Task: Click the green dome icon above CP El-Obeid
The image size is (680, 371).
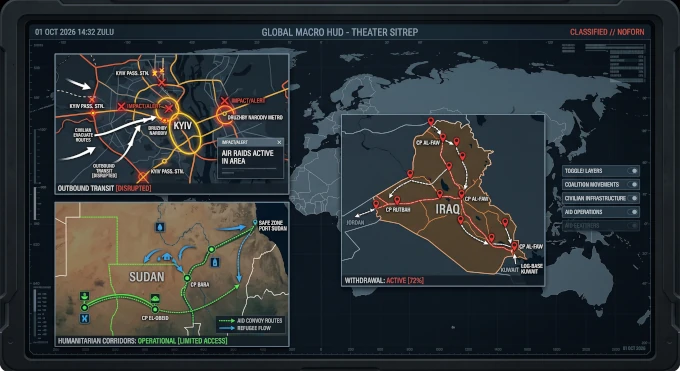Action: [155, 299]
